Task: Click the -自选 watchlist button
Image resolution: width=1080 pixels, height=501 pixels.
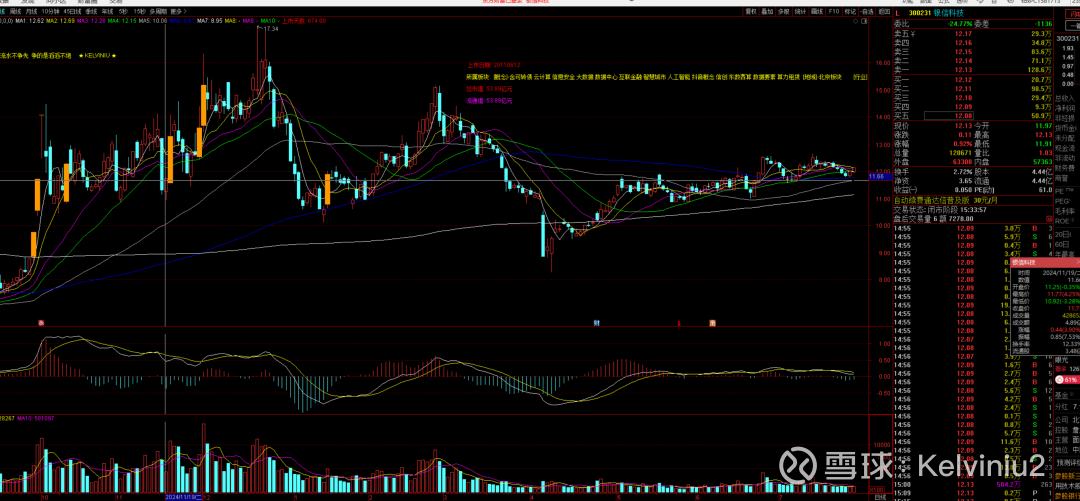Action: tap(866, 12)
